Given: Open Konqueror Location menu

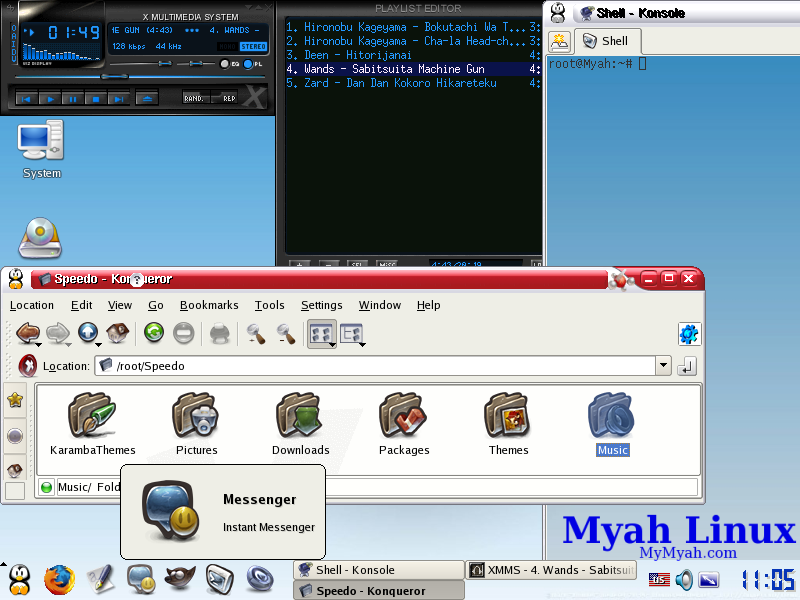Looking at the screenshot, I should [x=32, y=305].
